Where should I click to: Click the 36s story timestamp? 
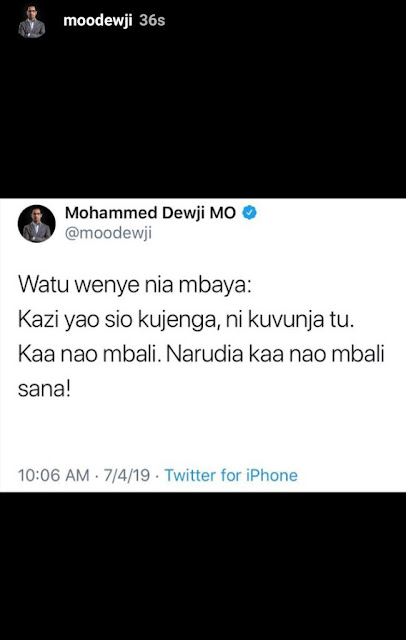point(152,20)
